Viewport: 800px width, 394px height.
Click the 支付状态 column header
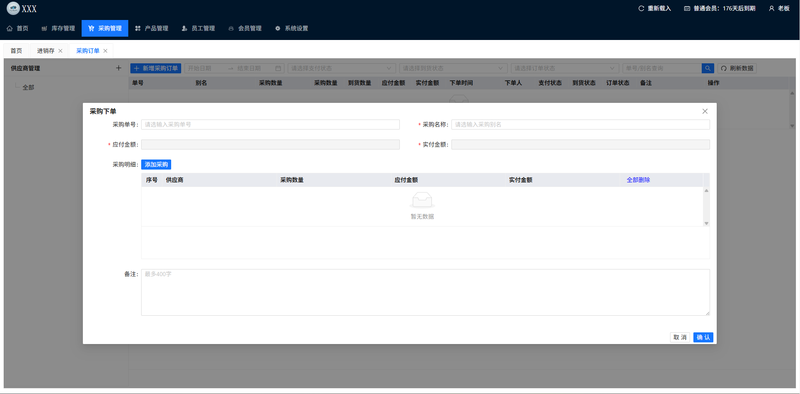550,83
